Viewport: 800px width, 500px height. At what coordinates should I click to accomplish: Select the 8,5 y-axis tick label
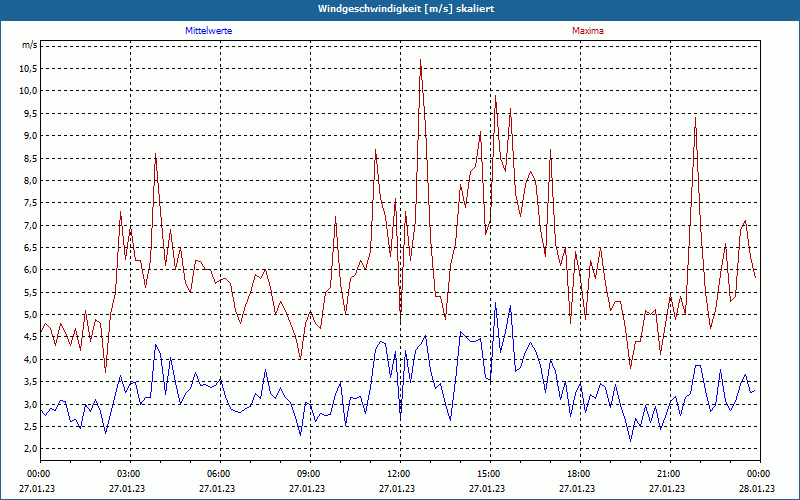30,158
